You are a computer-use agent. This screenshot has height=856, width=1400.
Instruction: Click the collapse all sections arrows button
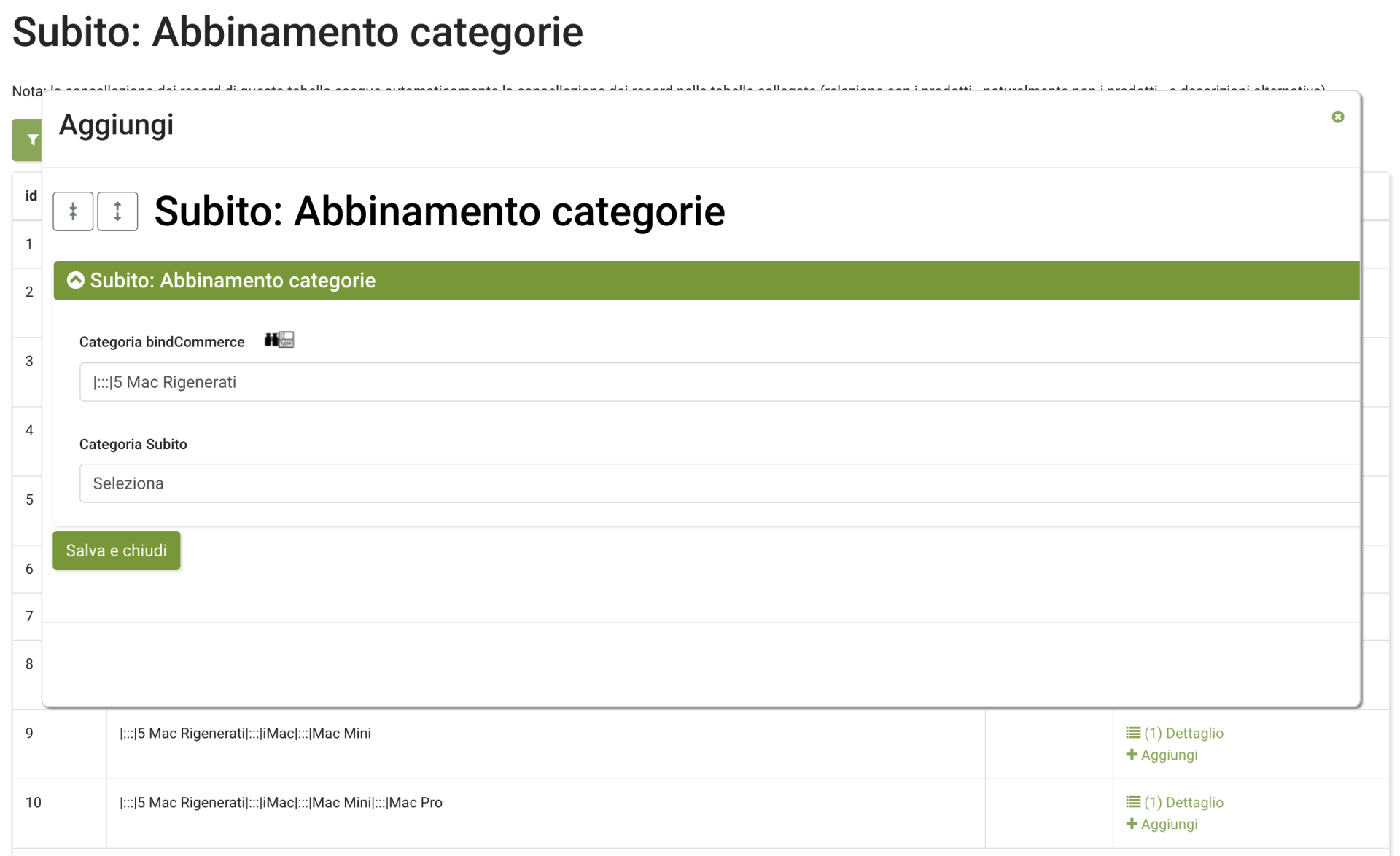click(73, 211)
